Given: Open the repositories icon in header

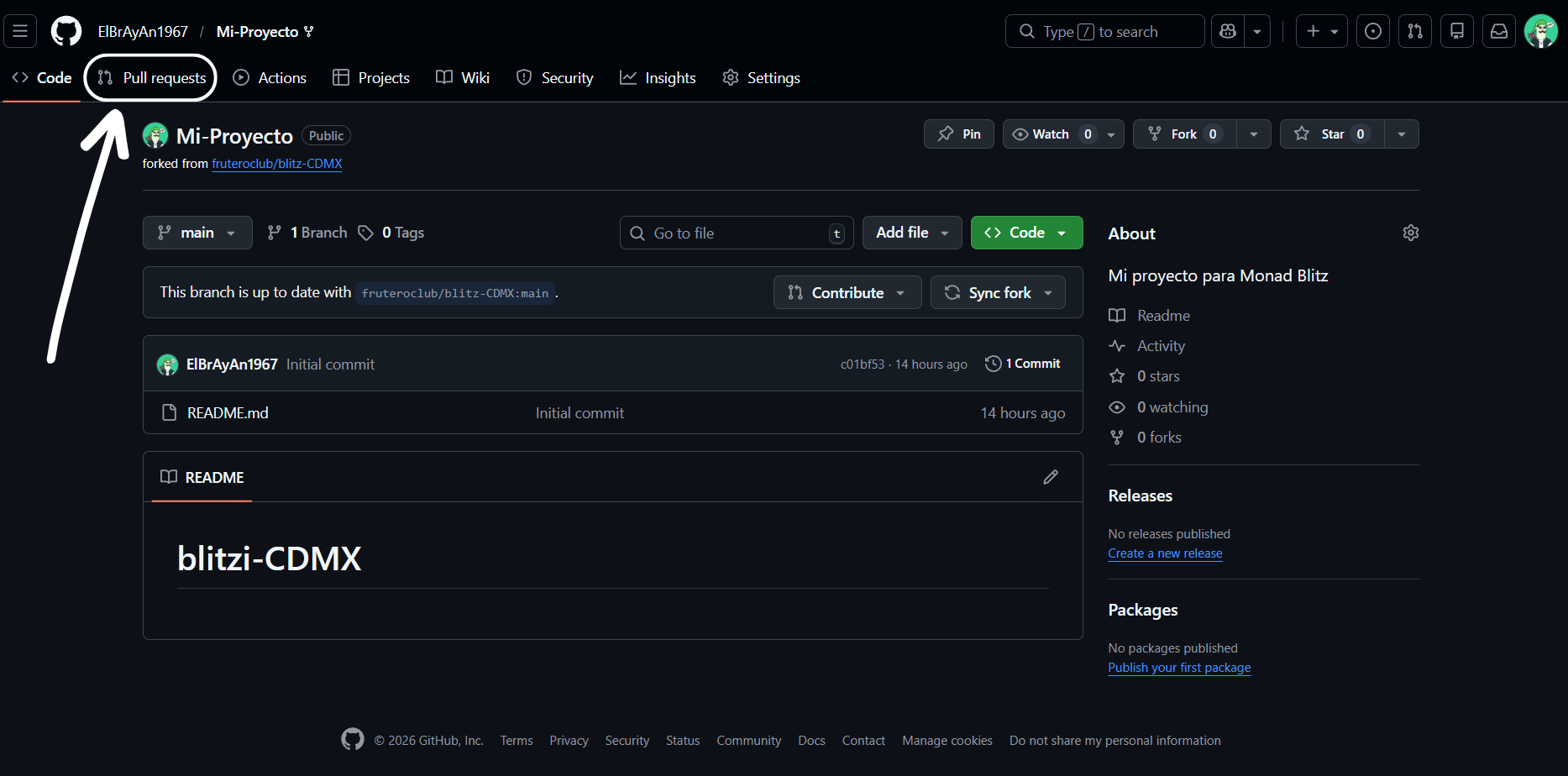Looking at the screenshot, I should [1457, 31].
